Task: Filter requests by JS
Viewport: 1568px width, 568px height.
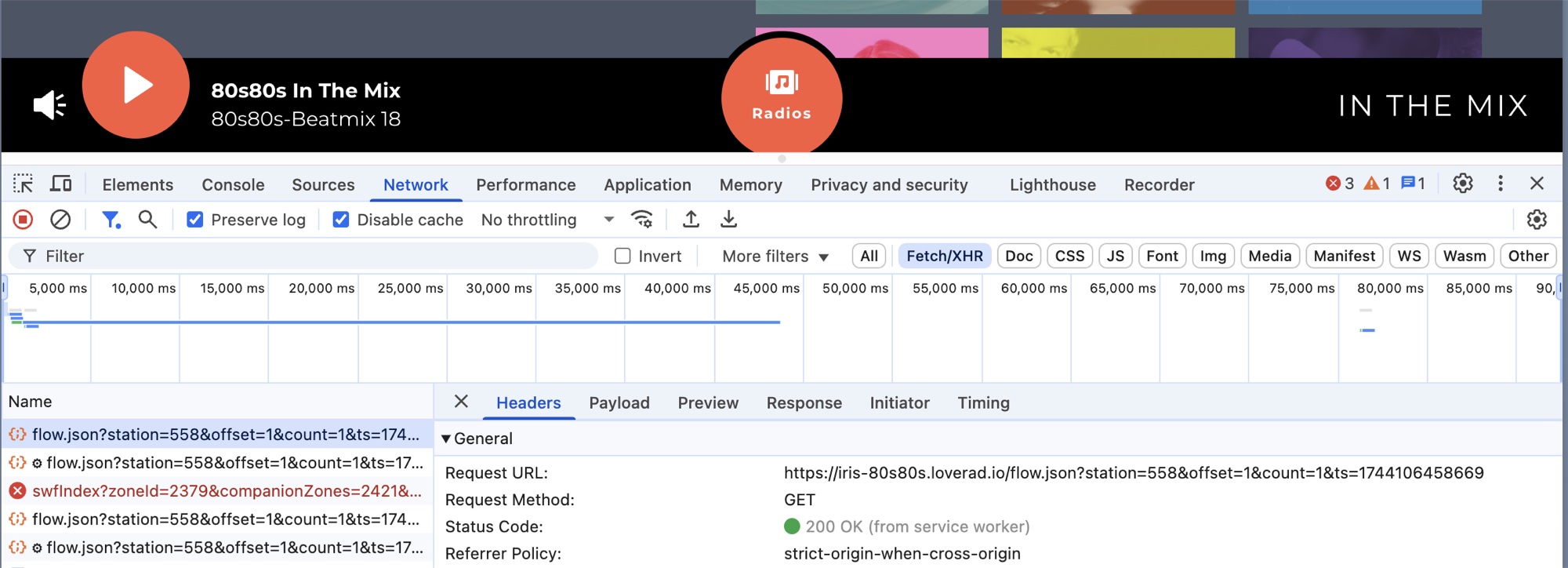Action: [1116, 256]
